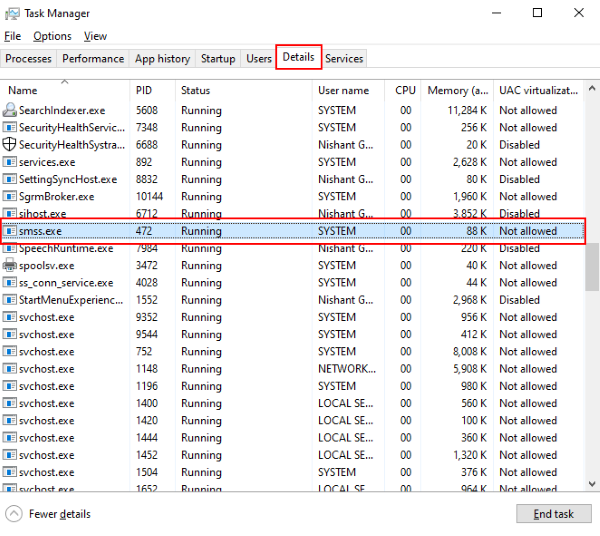Viewport: 600px width, 536px height.
Task: Select svchost.exe name with PID 1444
Action: 47,438
